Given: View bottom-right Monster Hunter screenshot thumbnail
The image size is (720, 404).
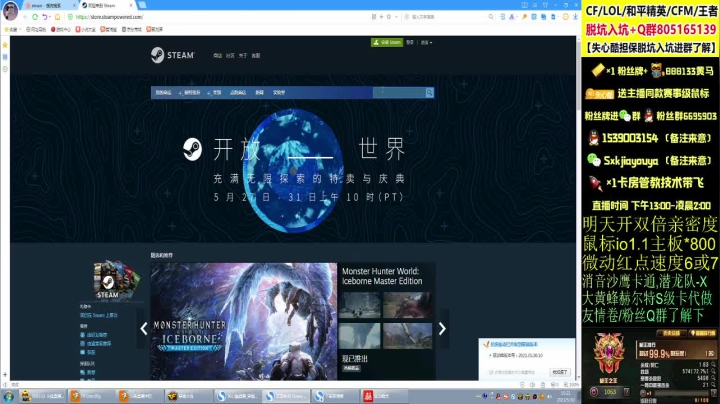Looking at the screenshot, I should (x=408, y=336).
